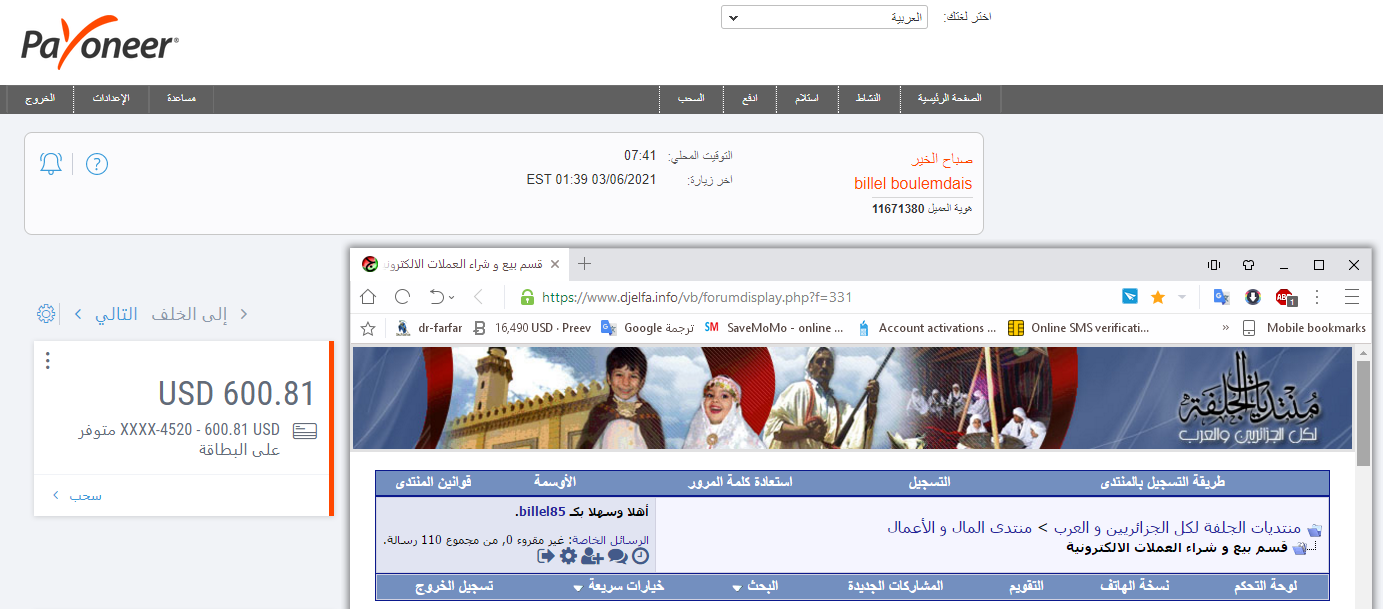Show more bookmarks with double chevron
Viewport: 1383px width, 609px height.
point(1226,328)
